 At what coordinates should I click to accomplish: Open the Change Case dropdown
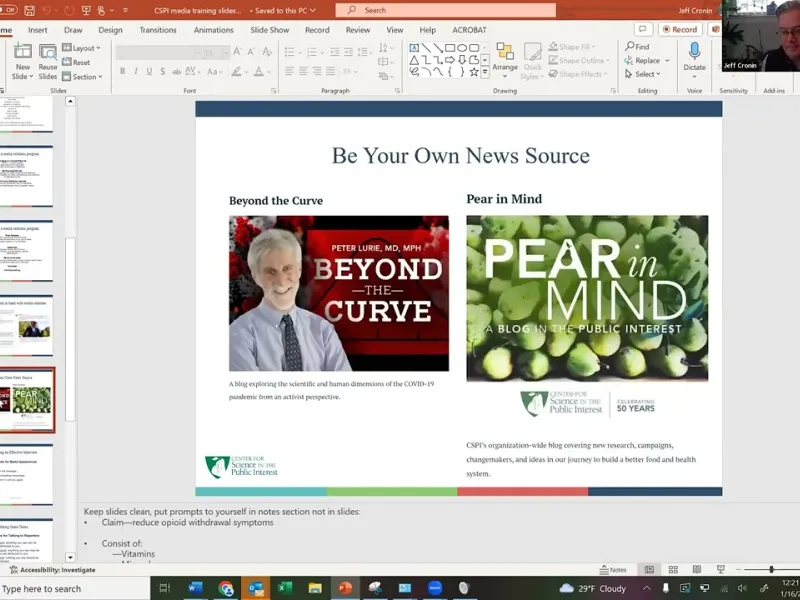pyautogui.click(x=215, y=71)
